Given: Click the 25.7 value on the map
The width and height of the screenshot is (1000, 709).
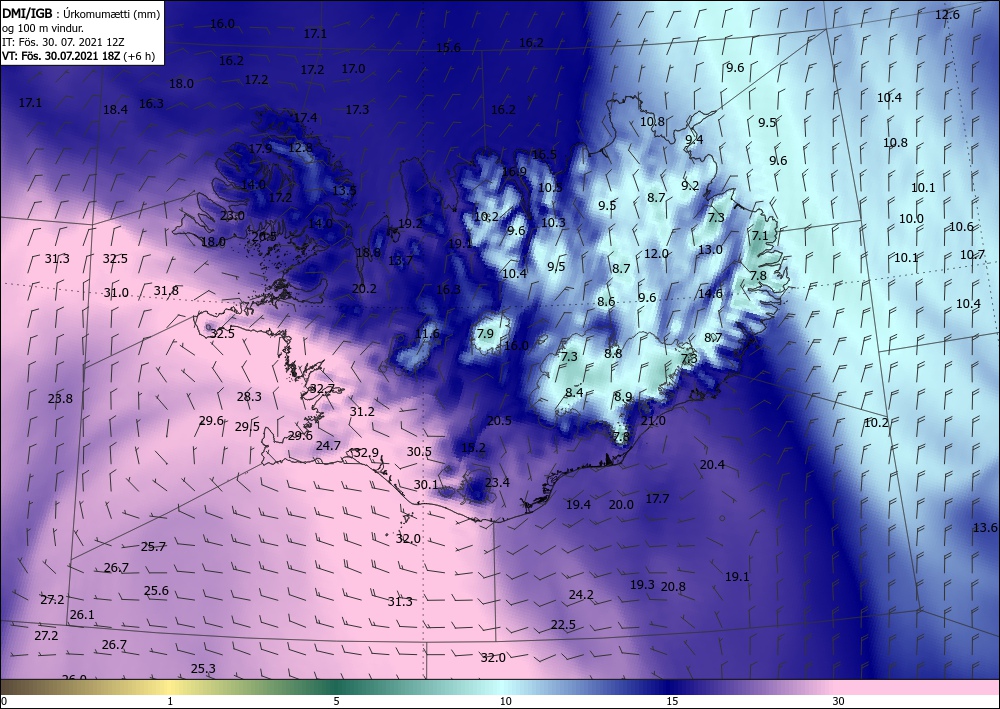Looking at the screenshot, I should [154, 546].
